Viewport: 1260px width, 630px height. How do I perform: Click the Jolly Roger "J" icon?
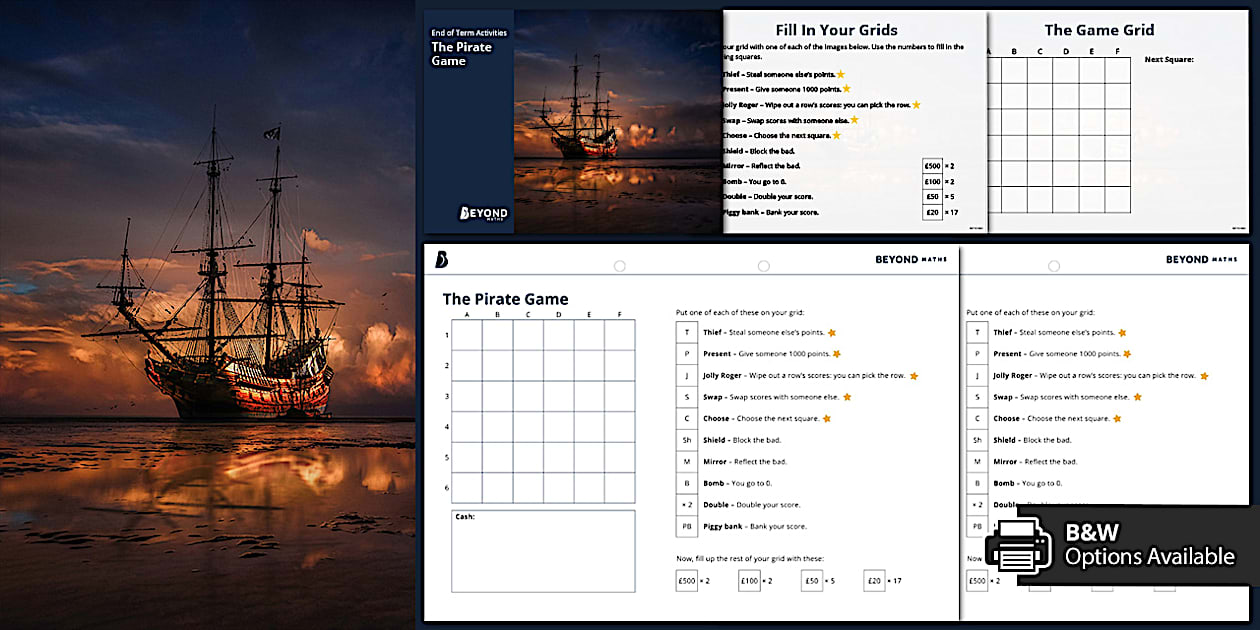(687, 375)
